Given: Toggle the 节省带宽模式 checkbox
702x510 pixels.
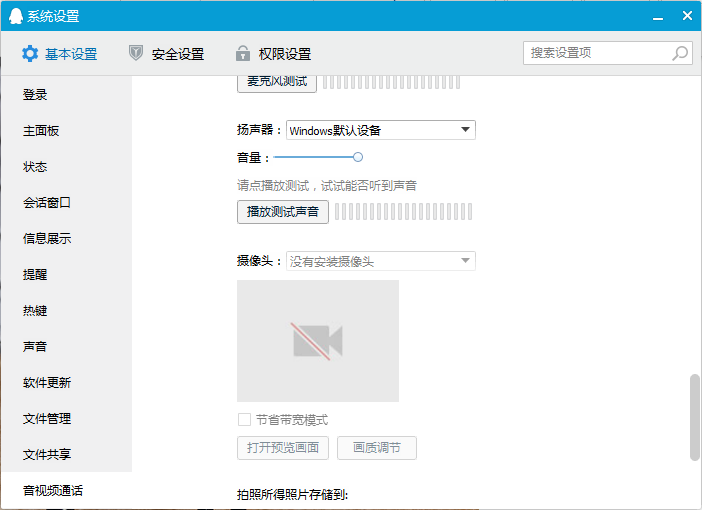Looking at the screenshot, I should point(244,420).
